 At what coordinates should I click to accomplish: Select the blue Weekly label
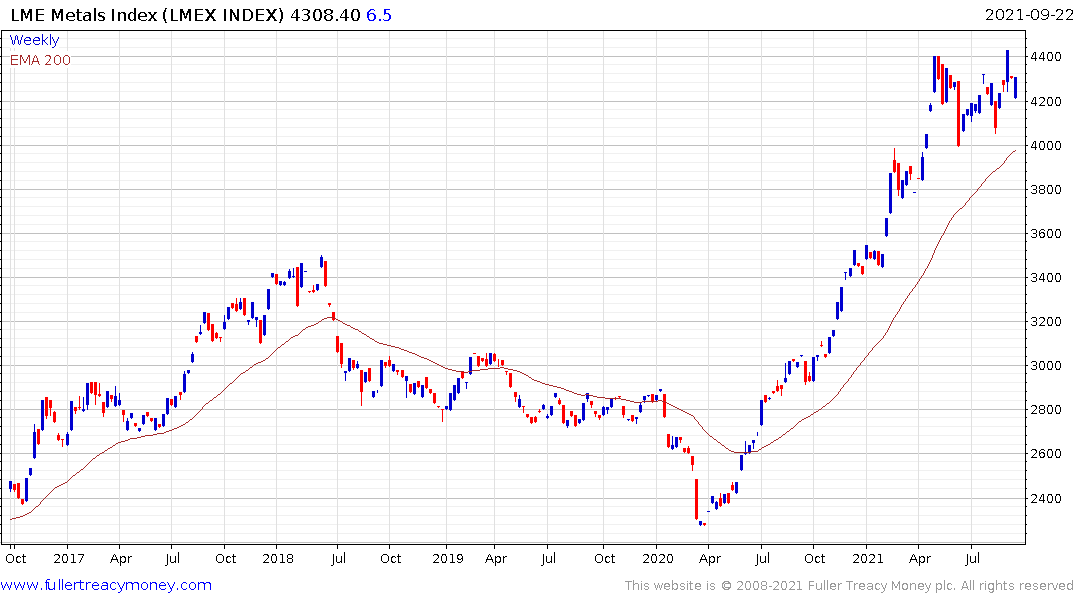pos(34,40)
